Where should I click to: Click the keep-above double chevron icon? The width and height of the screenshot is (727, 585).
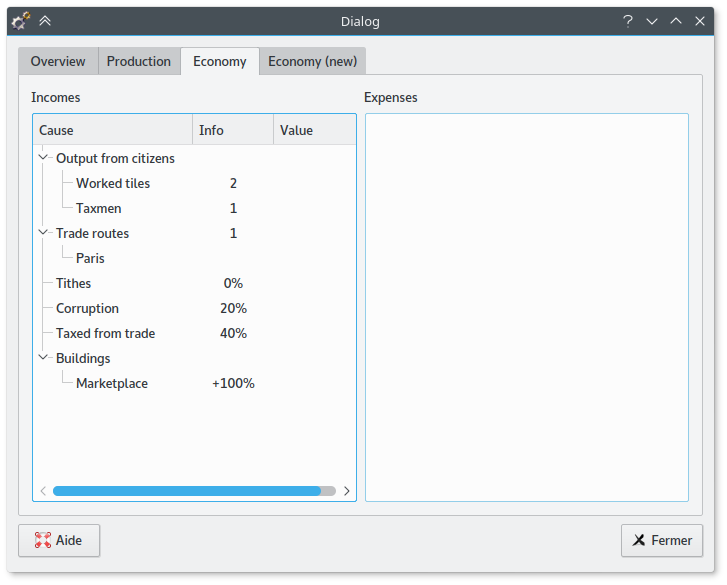[45, 20]
